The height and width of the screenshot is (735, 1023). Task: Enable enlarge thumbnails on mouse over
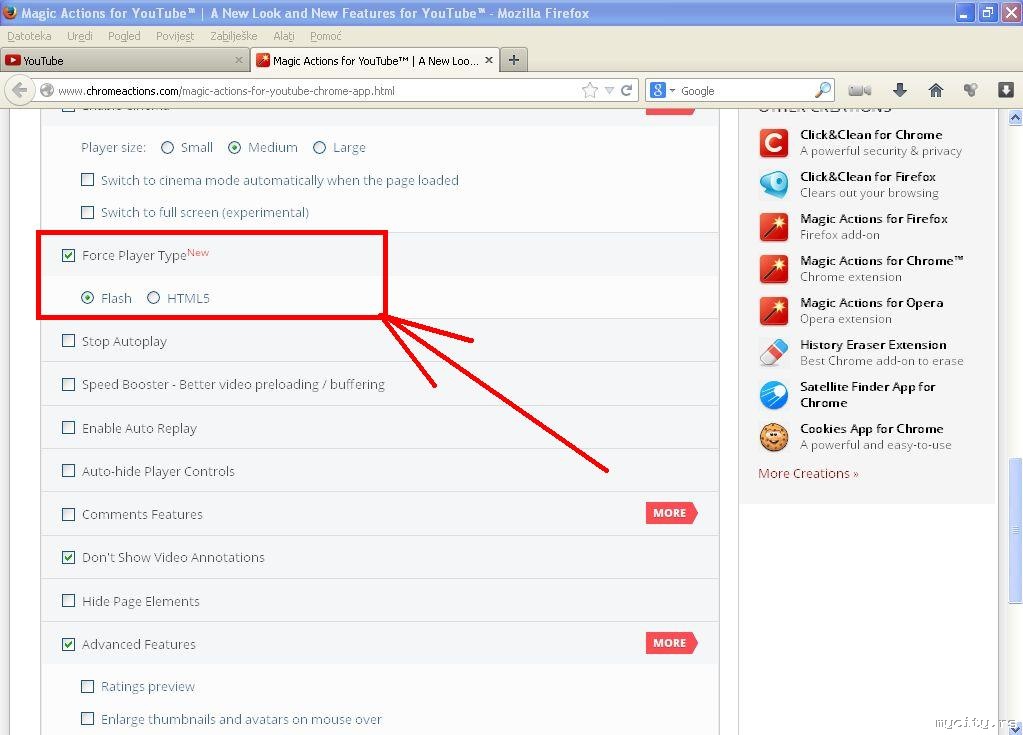click(87, 719)
